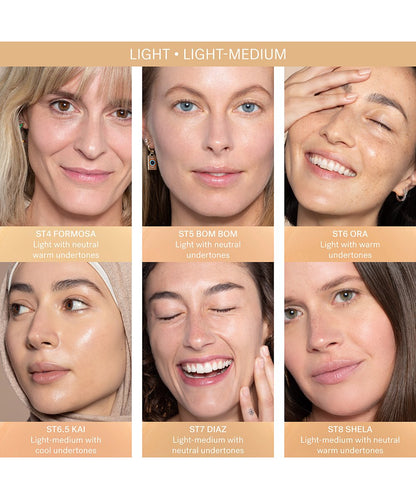Pick the ST5 BOM BOM shade label
This screenshot has height=499, width=416.
[x=208, y=234]
